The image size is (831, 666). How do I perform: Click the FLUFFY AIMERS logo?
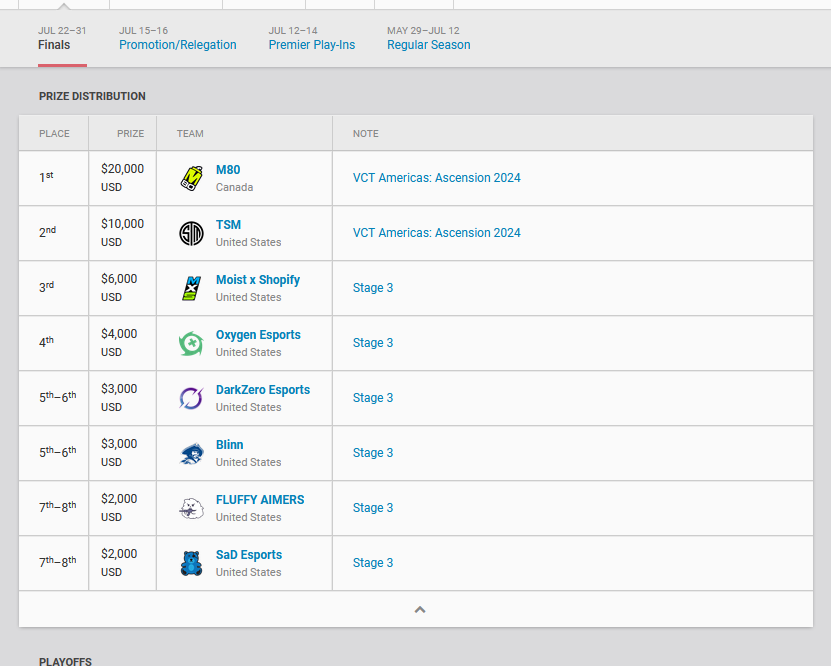[191, 509]
